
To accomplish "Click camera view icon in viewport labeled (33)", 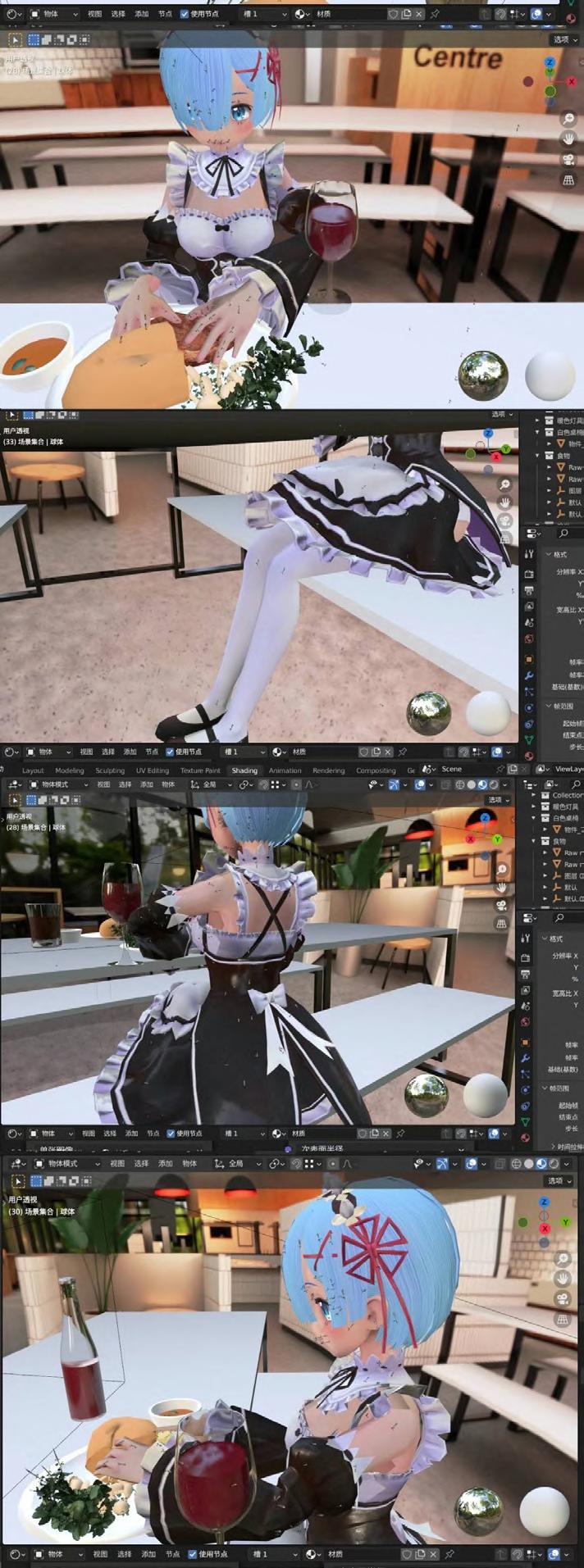I will pyautogui.click(x=505, y=521).
